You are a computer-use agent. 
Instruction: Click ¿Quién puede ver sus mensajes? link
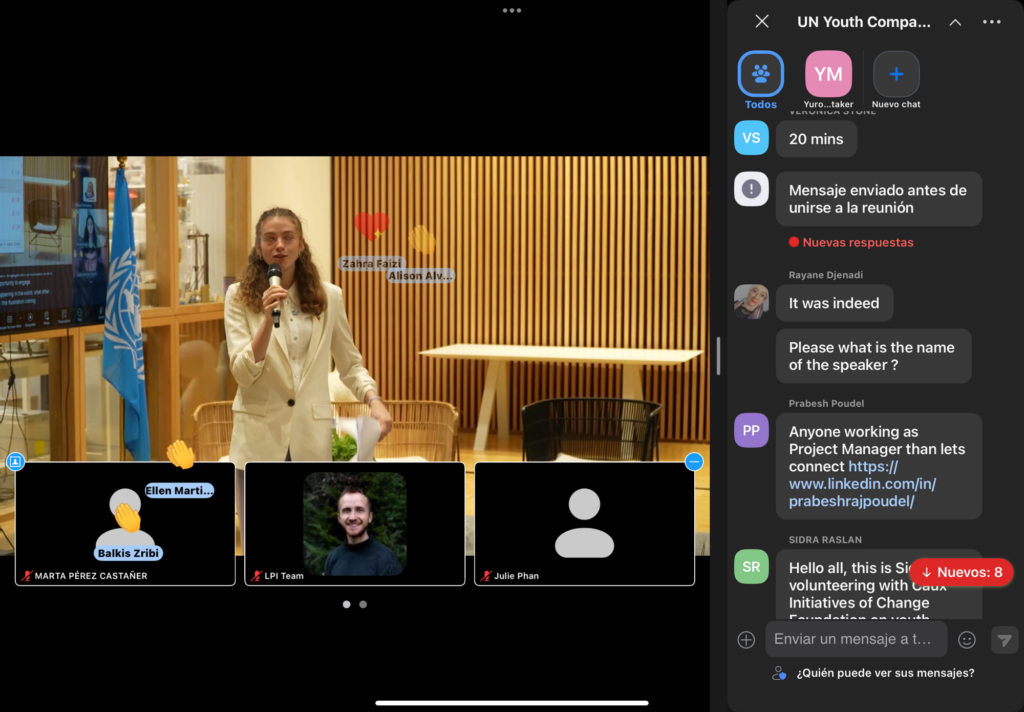click(885, 673)
